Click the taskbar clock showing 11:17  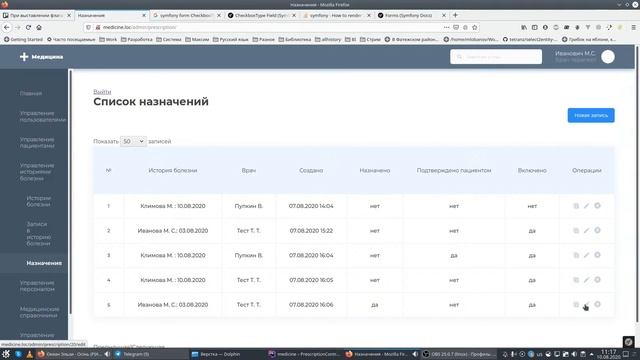[608, 354]
